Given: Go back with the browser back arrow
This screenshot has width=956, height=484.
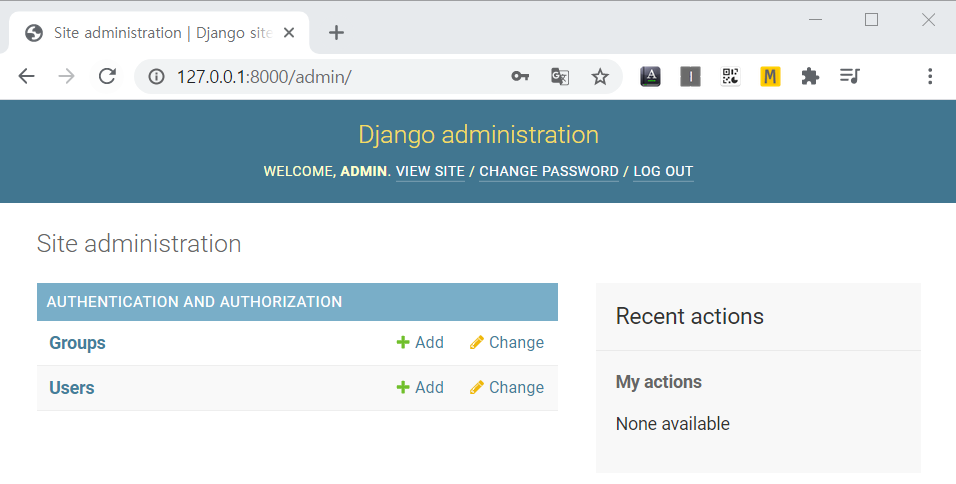Looking at the screenshot, I should 27,76.
